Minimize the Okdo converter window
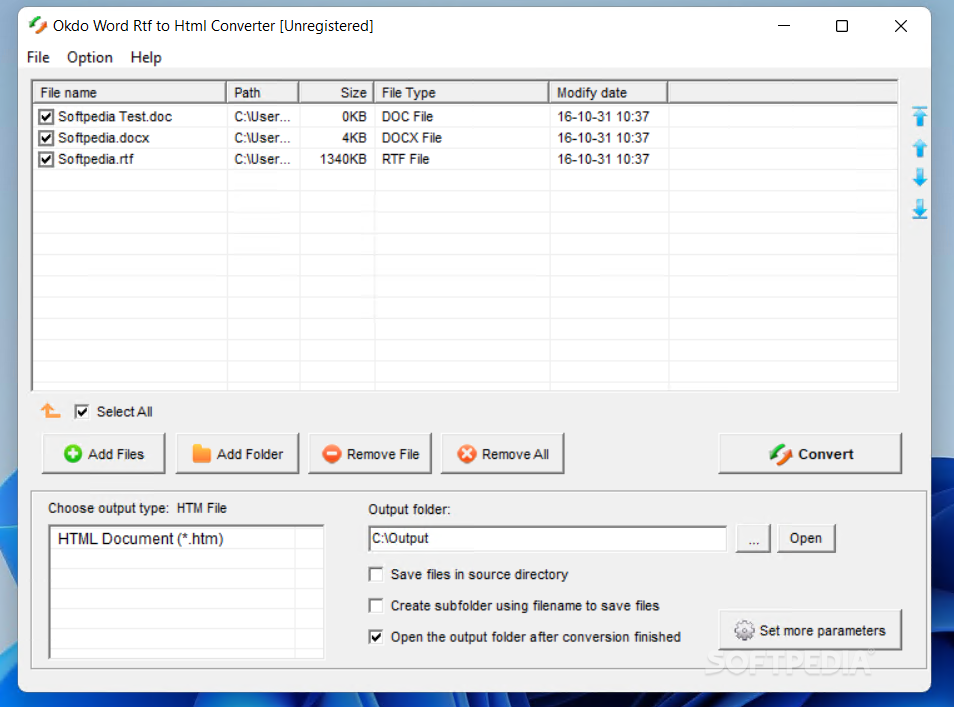 [784, 26]
